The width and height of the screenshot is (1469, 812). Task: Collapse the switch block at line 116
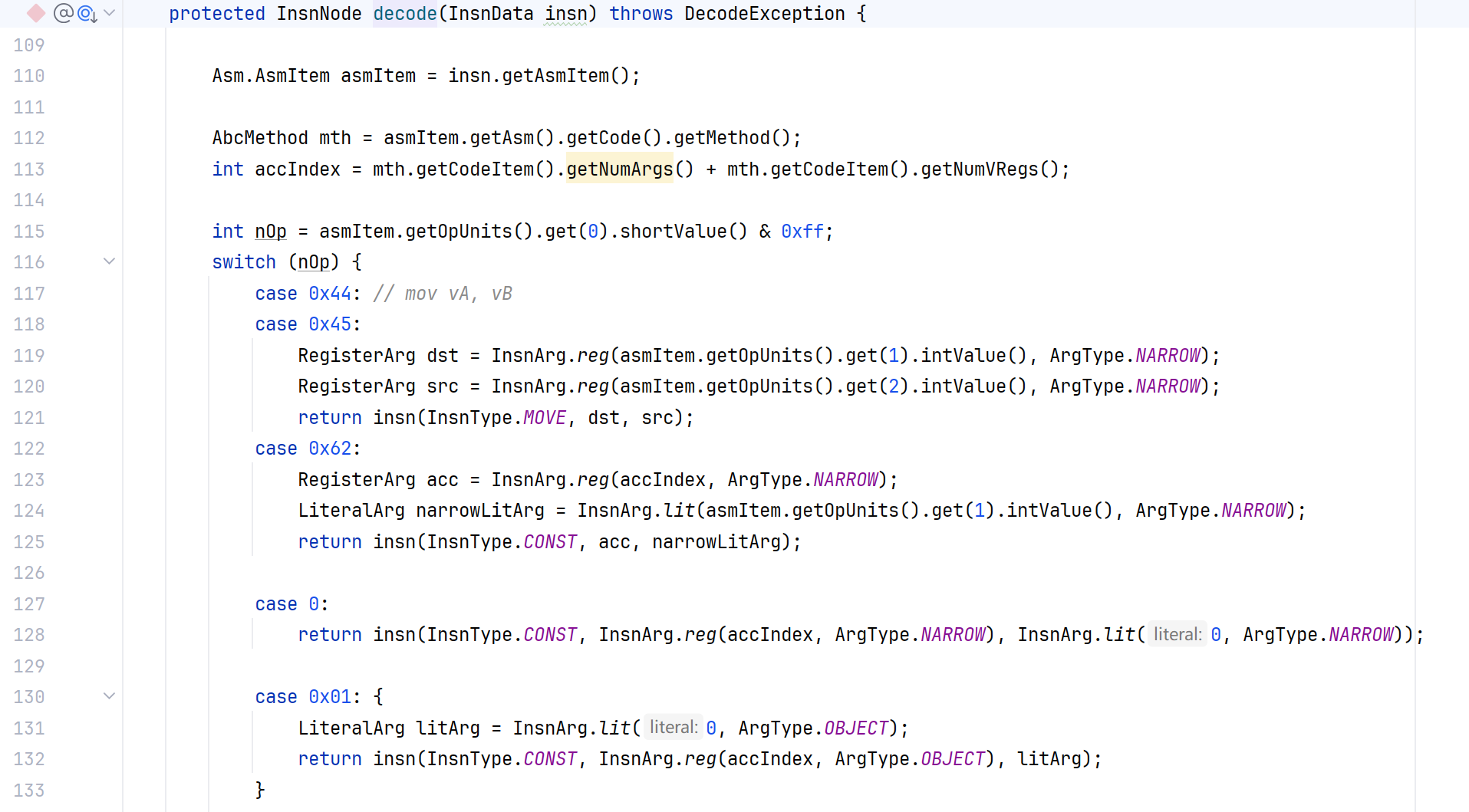(x=109, y=261)
